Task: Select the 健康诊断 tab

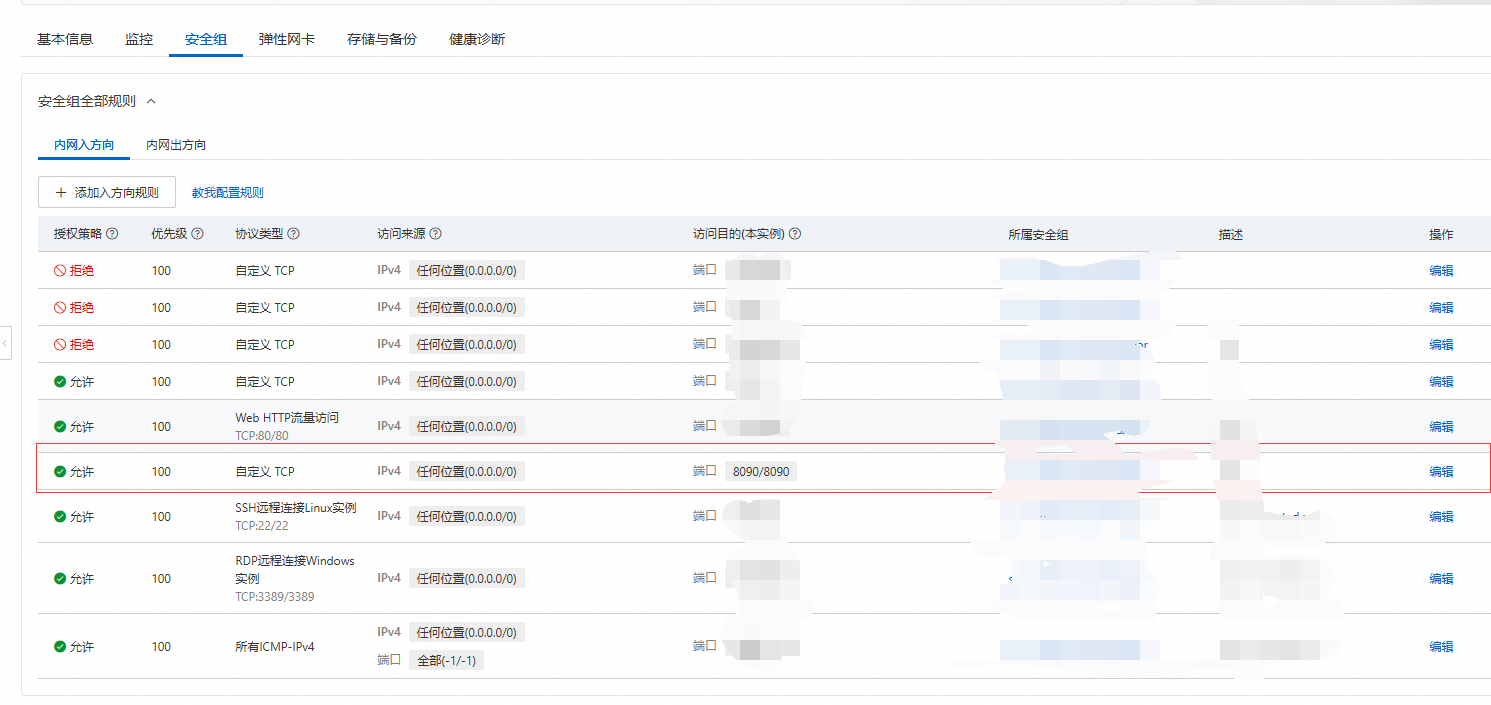Action: 477,40
